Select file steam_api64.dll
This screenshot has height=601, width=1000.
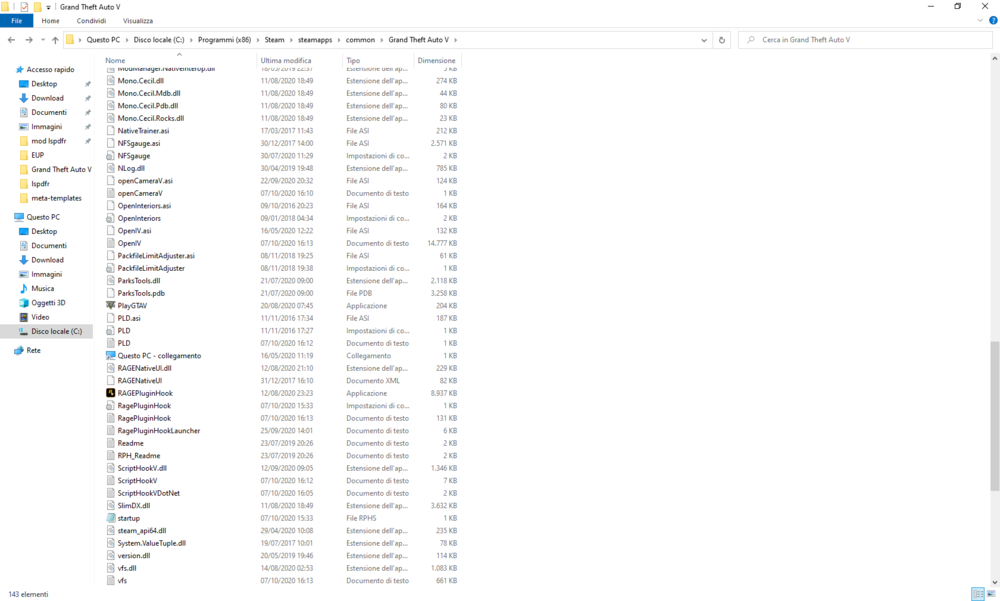click(x=142, y=530)
